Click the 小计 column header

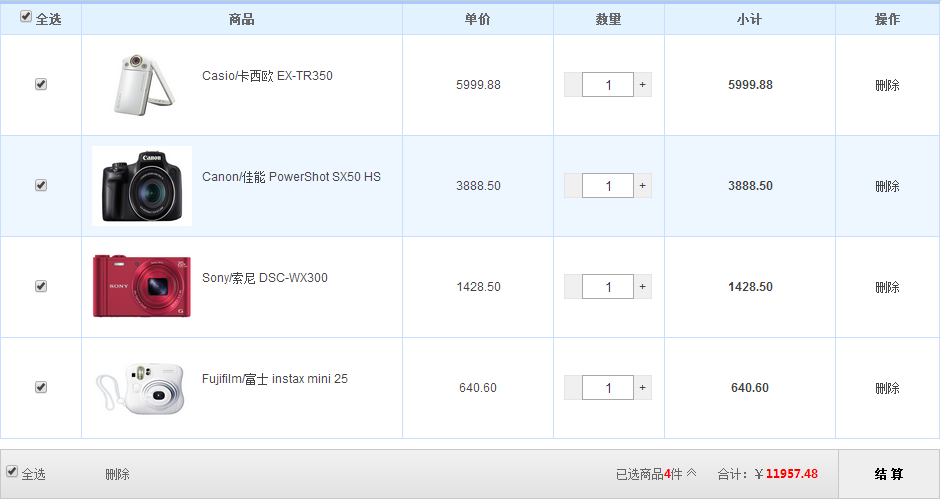(750, 19)
